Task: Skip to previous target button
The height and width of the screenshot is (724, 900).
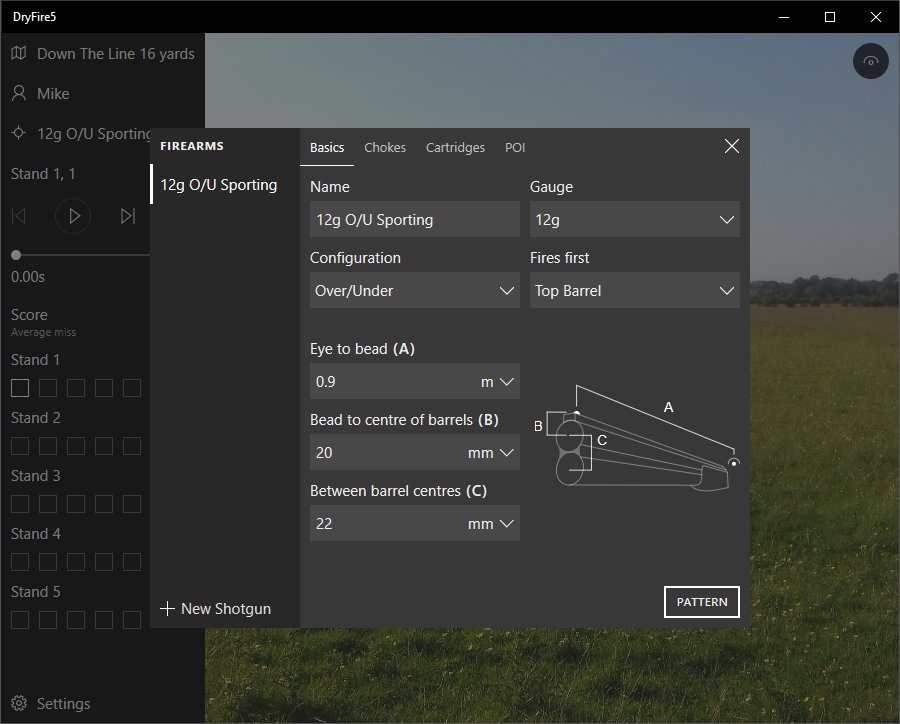Action: (x=18, y=216)
